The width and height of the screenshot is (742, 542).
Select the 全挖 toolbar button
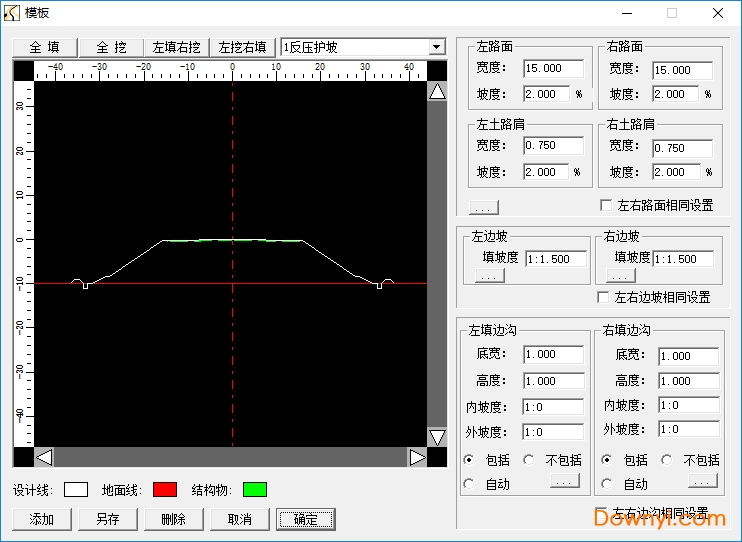pyautogui.click(x=111, y=47)
